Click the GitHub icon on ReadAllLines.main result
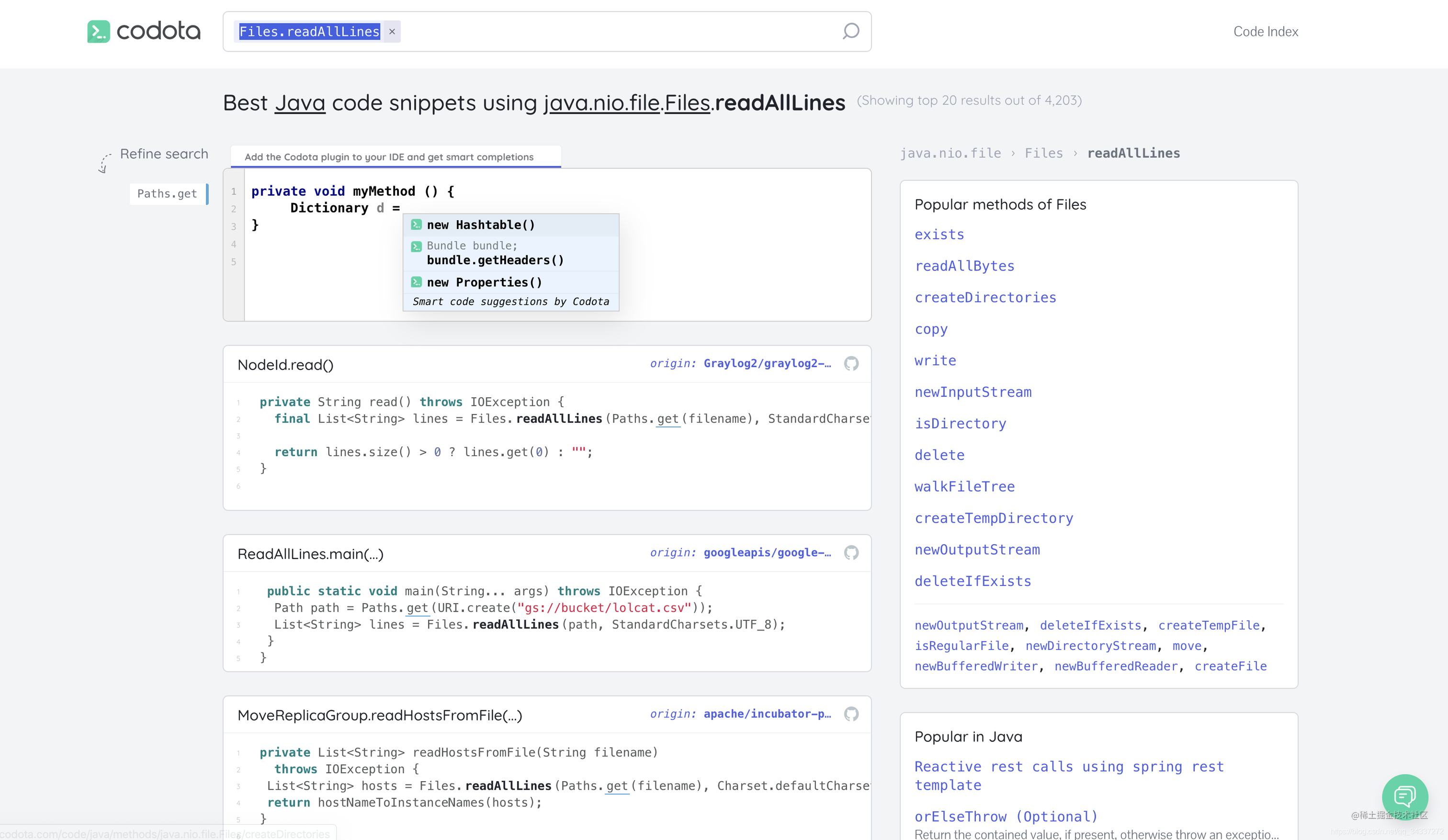The width and height of the screenshot is (1448, 840). 851,553
